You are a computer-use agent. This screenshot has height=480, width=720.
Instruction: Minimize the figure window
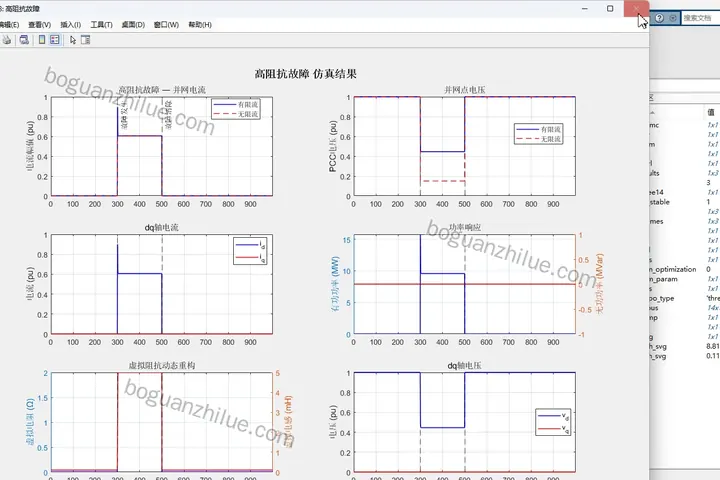pos(585,9)
